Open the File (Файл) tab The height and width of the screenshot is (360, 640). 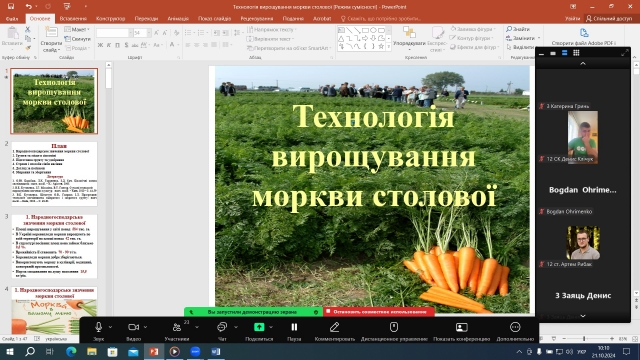coord(12,18)
